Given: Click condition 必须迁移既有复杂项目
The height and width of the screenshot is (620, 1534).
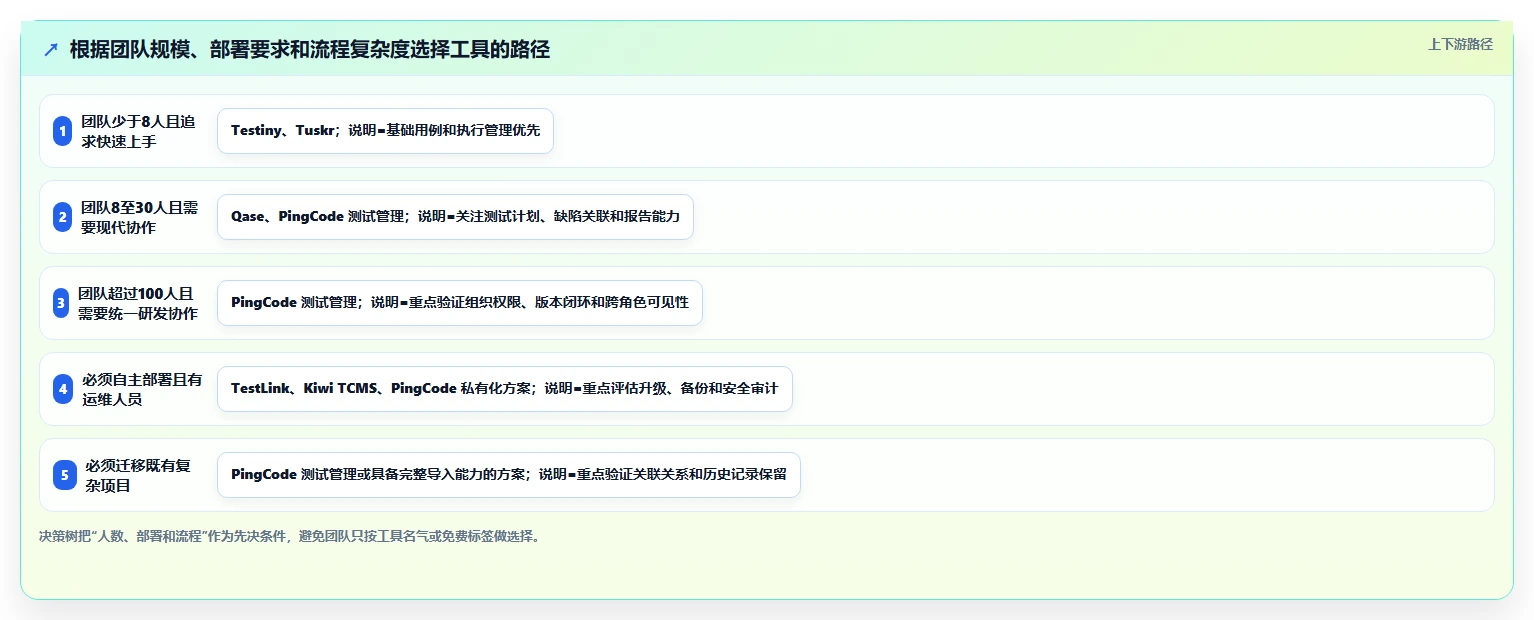Looking at the screenshot, I should [138, 475].
